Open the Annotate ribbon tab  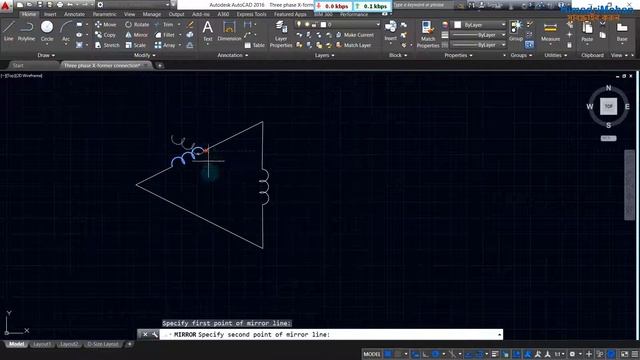pos(74,14)
